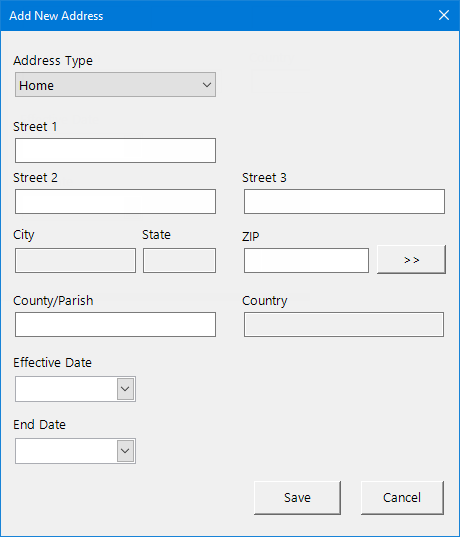Image resolution: width=460 pixels, height=537 pixels.
Task: Click the Country field
Action: pyautogui.click(x=344, y=324)
